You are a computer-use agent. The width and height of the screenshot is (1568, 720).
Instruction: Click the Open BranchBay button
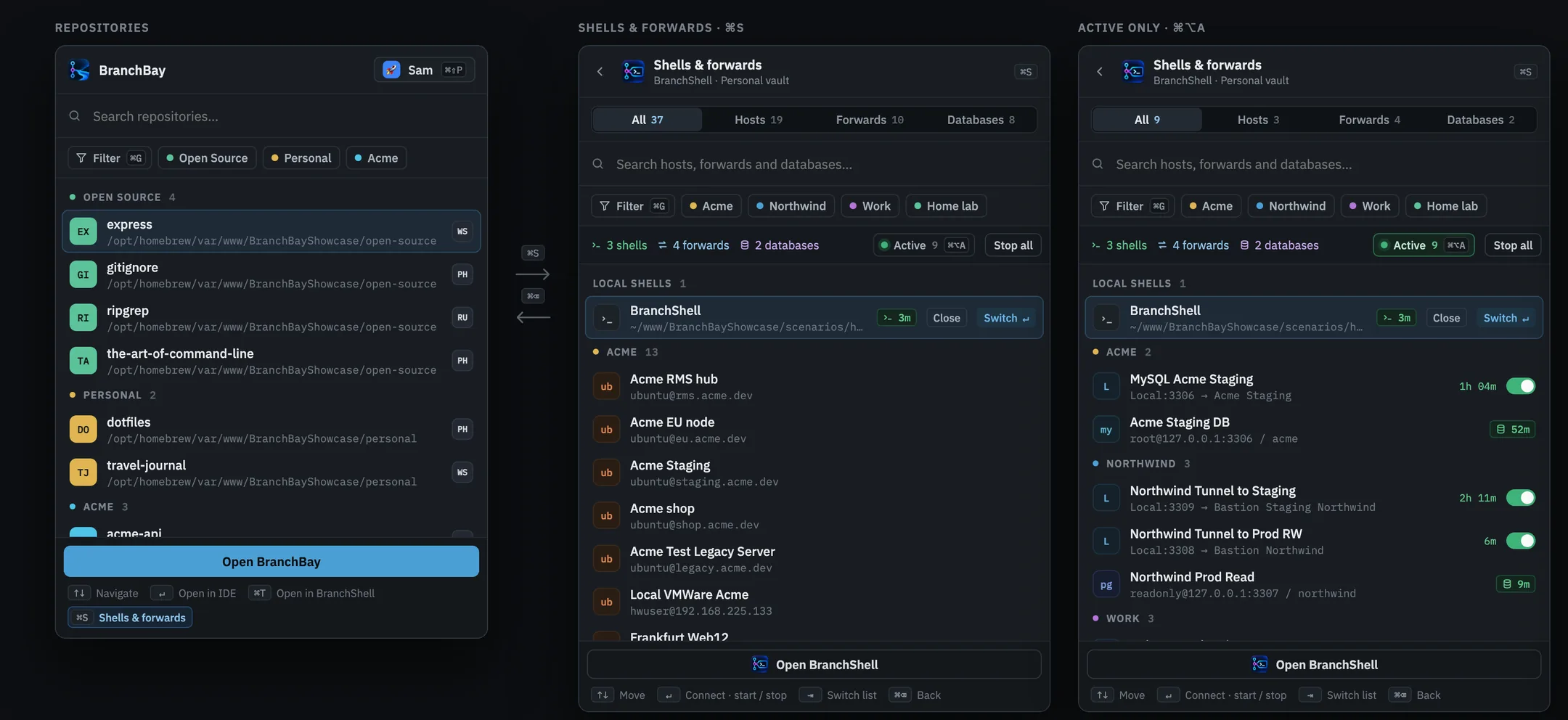click(x=271, y=562)
